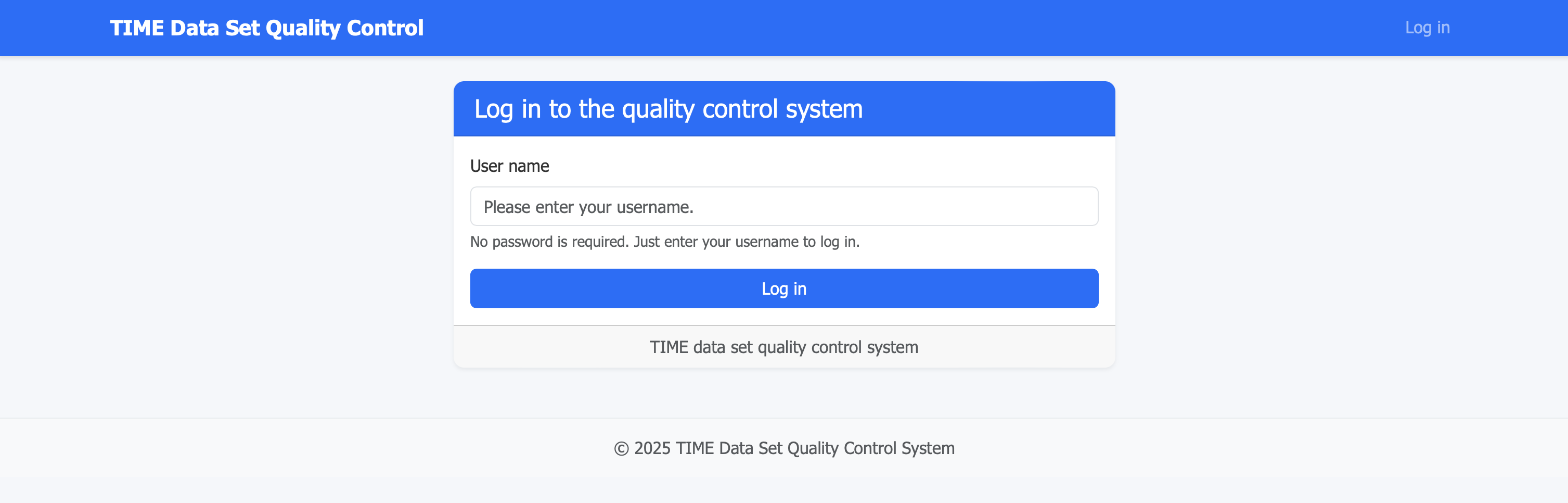Click the No password is required hint text
The width and height of the screenshot is (1568, 503).
(664, 242)
